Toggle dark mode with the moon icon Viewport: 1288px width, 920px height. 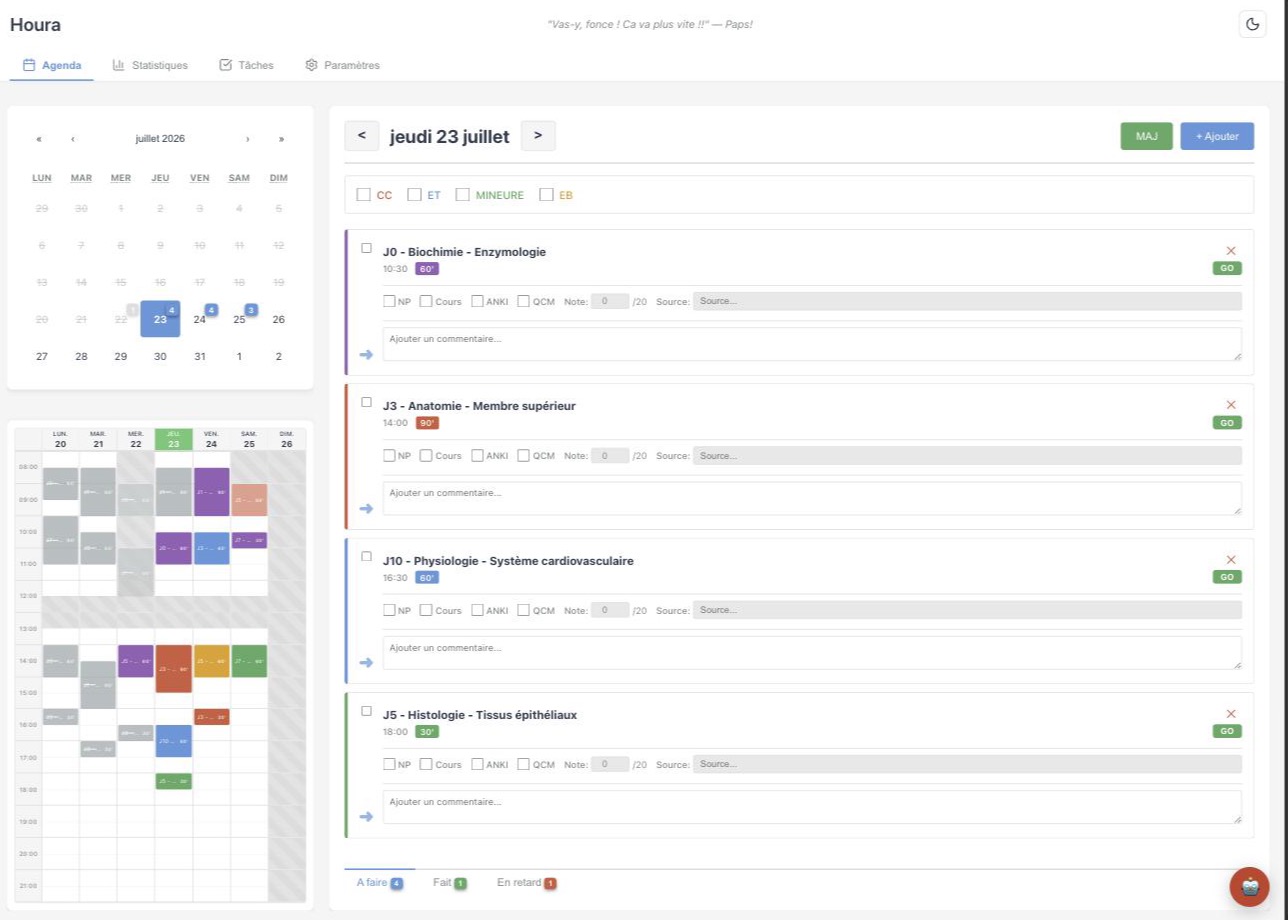point(1252,25)
